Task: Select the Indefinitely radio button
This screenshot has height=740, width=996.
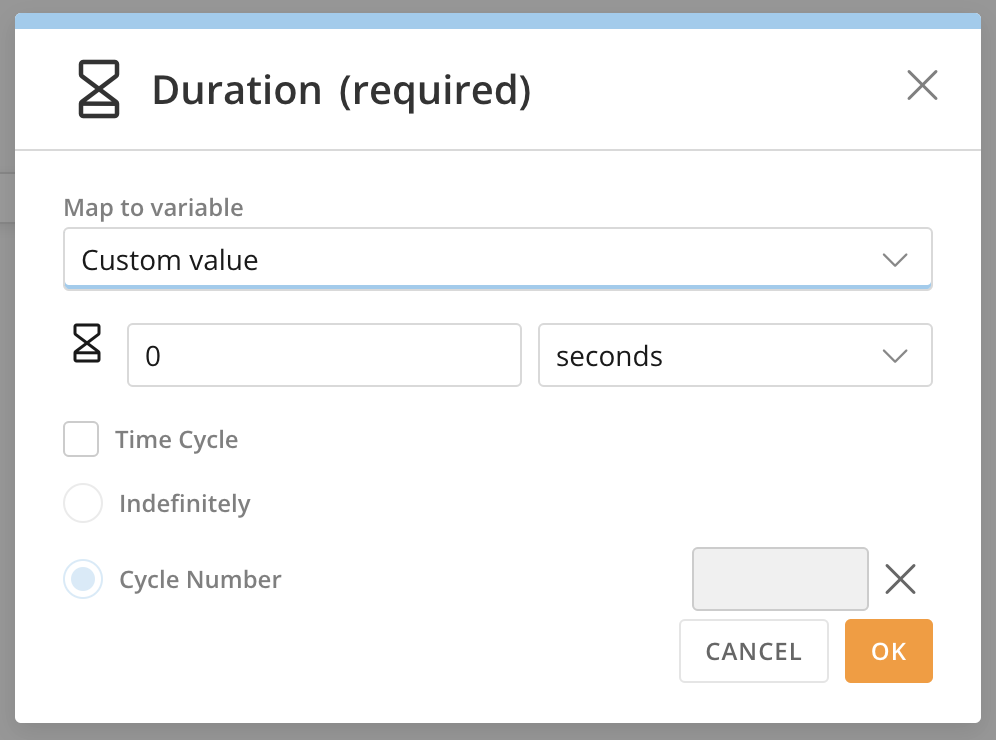Action: (83, 503)
